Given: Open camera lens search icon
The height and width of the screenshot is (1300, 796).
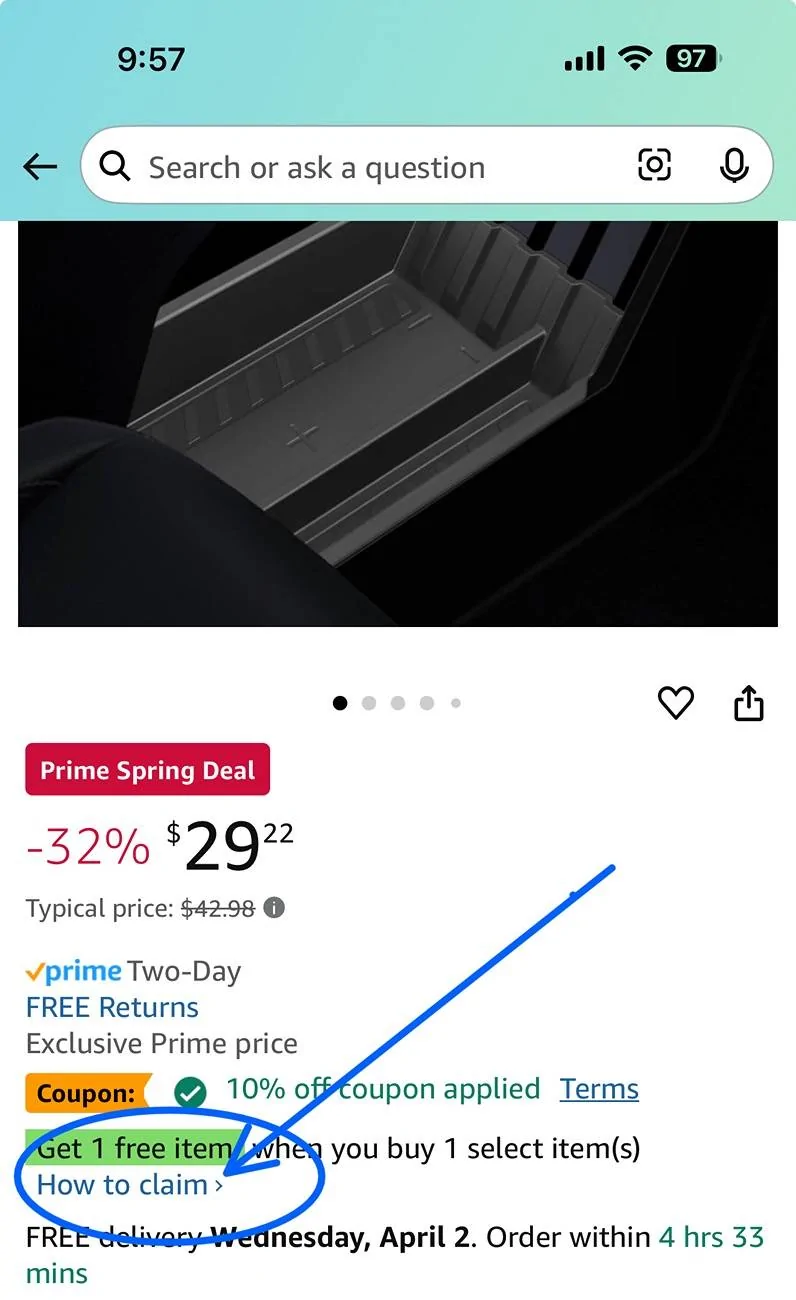Looking at the screenshot, I should click(x=654, y=165).
